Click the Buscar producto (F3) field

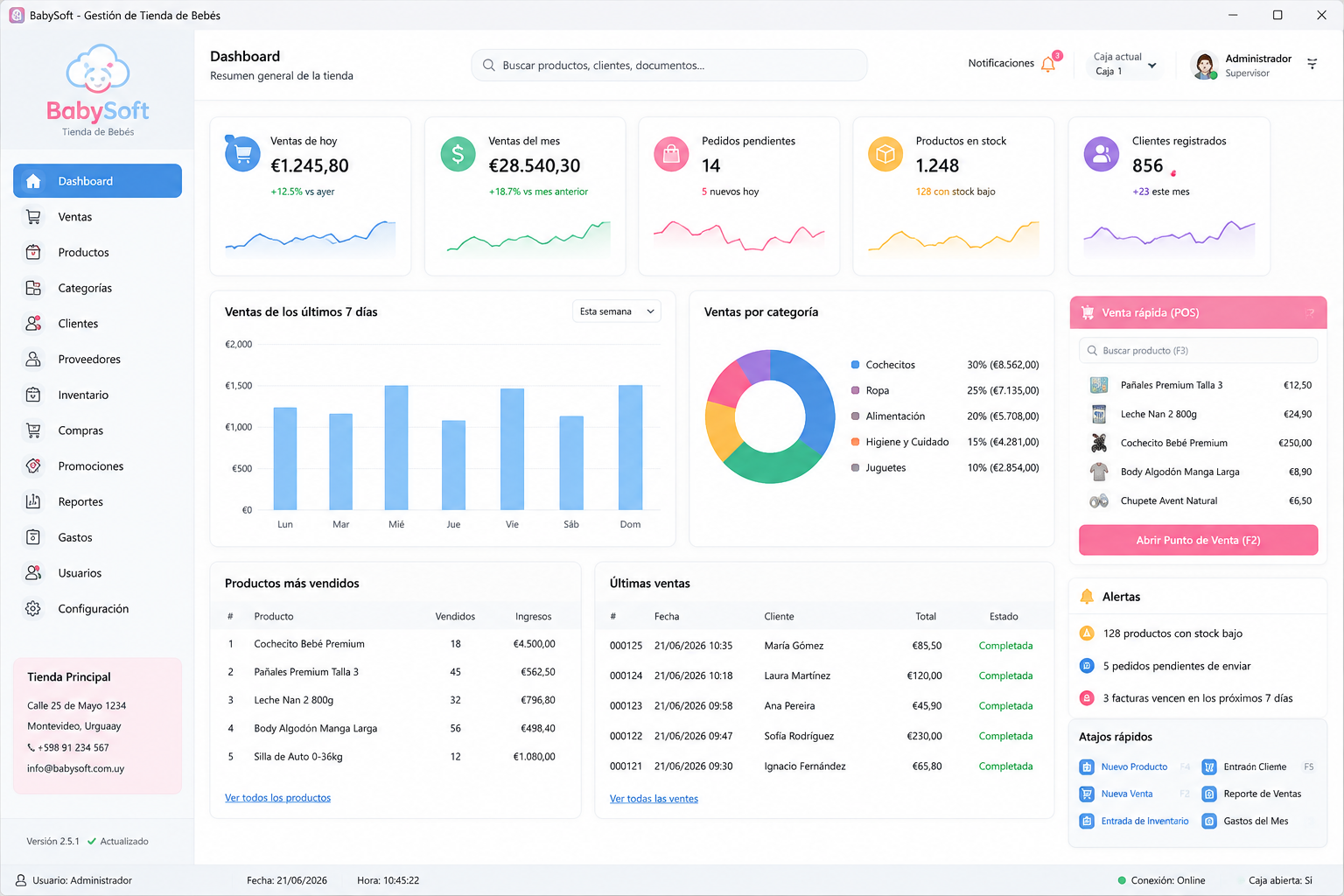click(1198, 351)
